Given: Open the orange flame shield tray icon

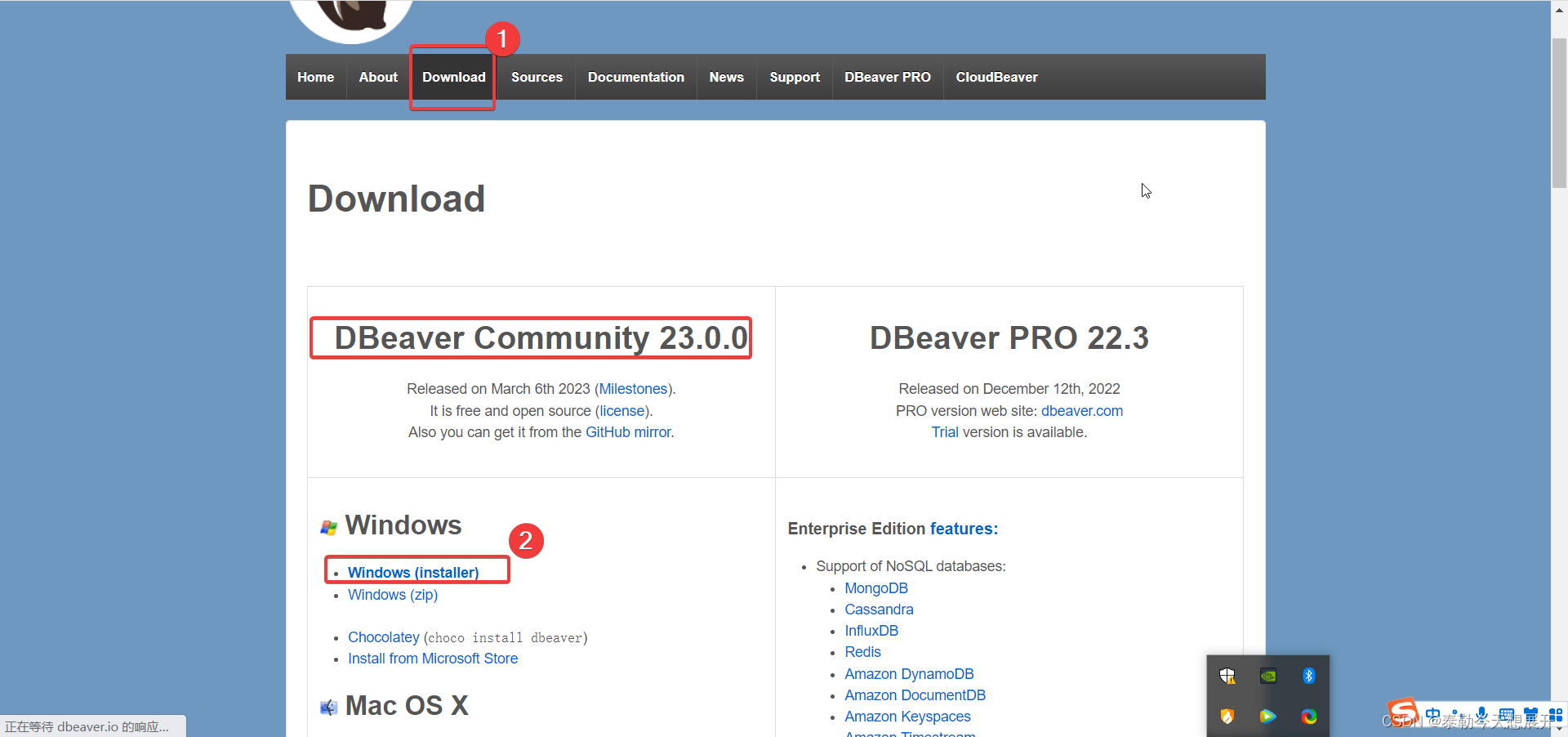Looking at the screenshot, I should point(1227,717).
